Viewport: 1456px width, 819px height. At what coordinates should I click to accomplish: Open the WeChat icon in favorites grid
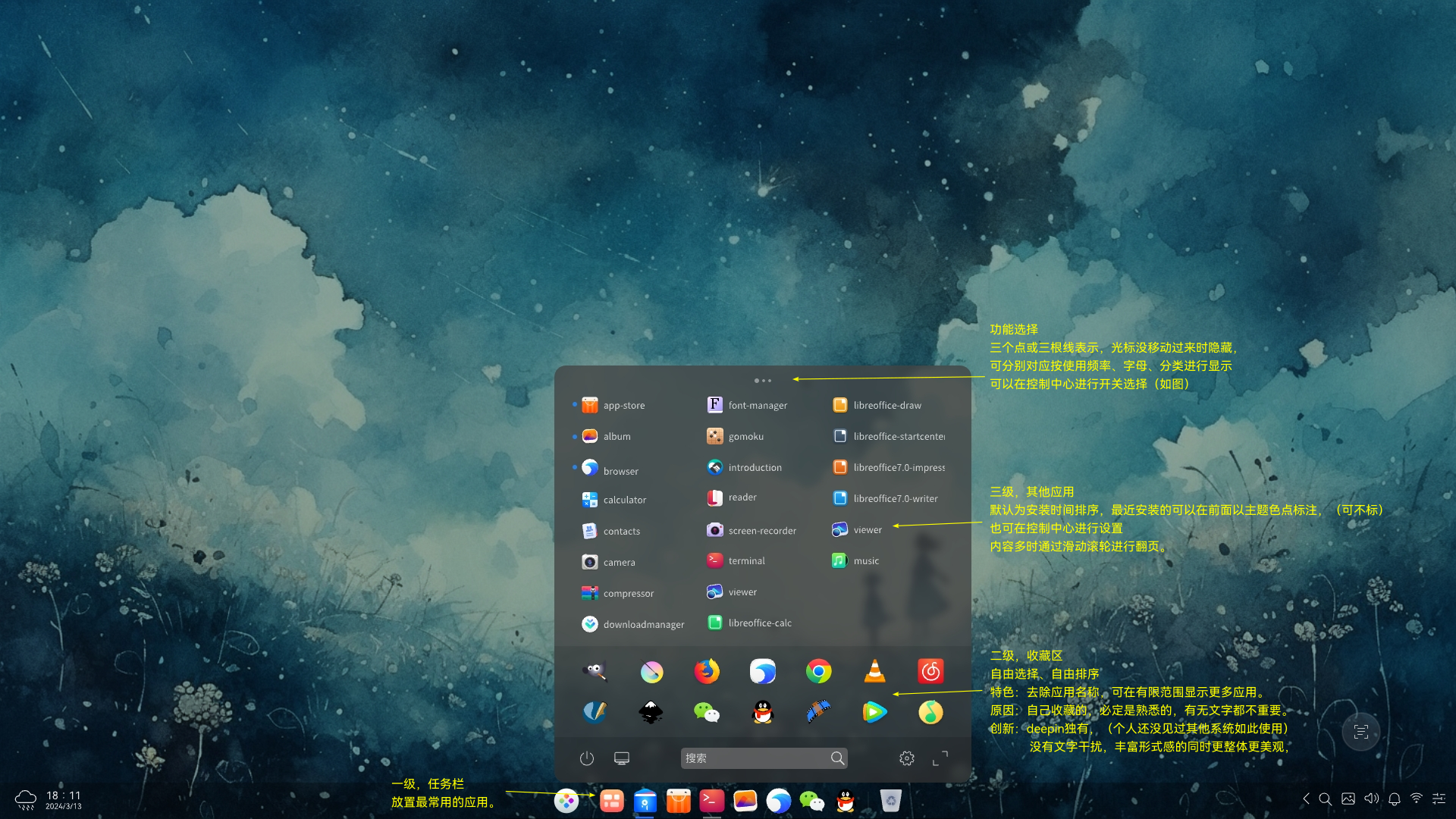click(x=707, y=712)
